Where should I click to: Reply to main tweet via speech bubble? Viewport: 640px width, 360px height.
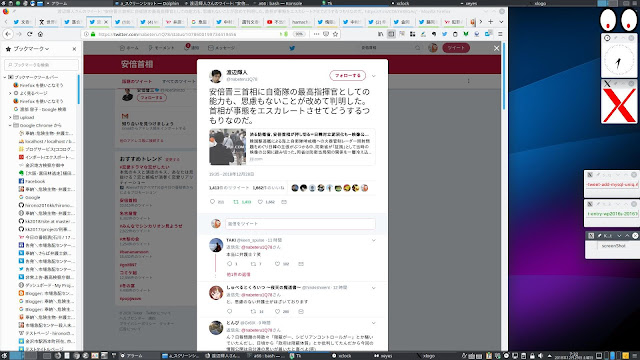212,202
